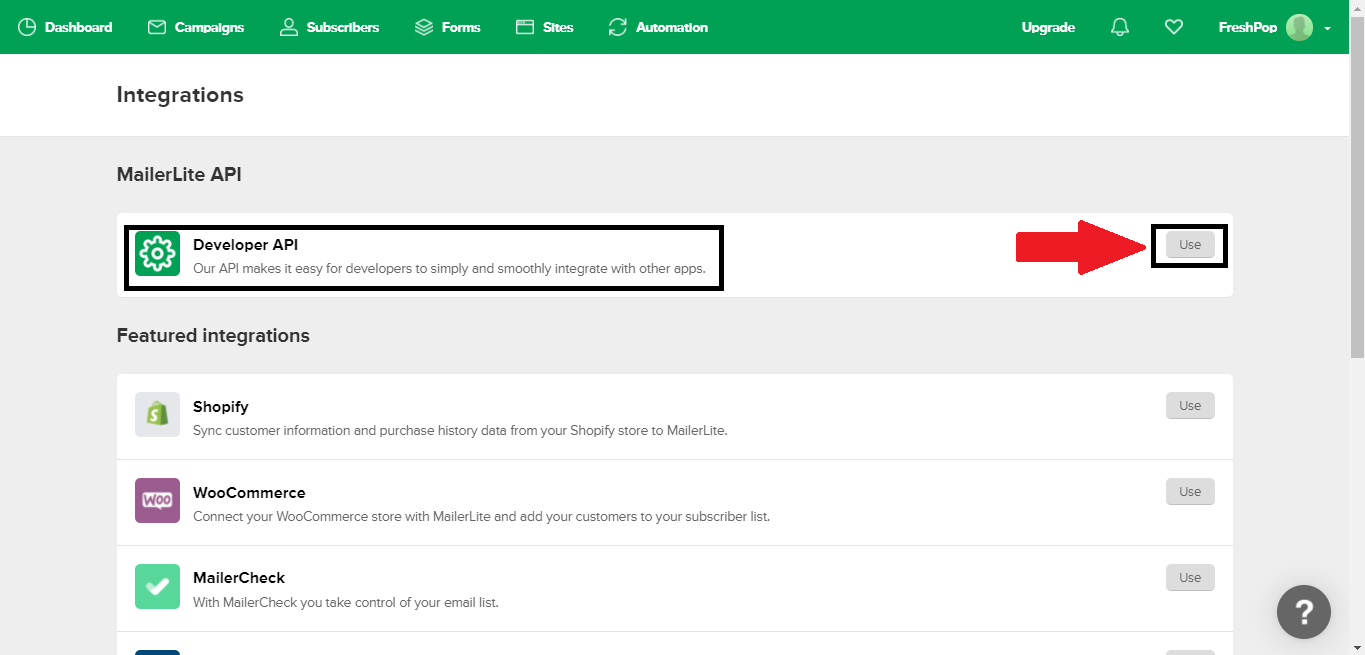The image size is (1365, 655).
Task: Open the Subscribers section
Action: [329, 27]
